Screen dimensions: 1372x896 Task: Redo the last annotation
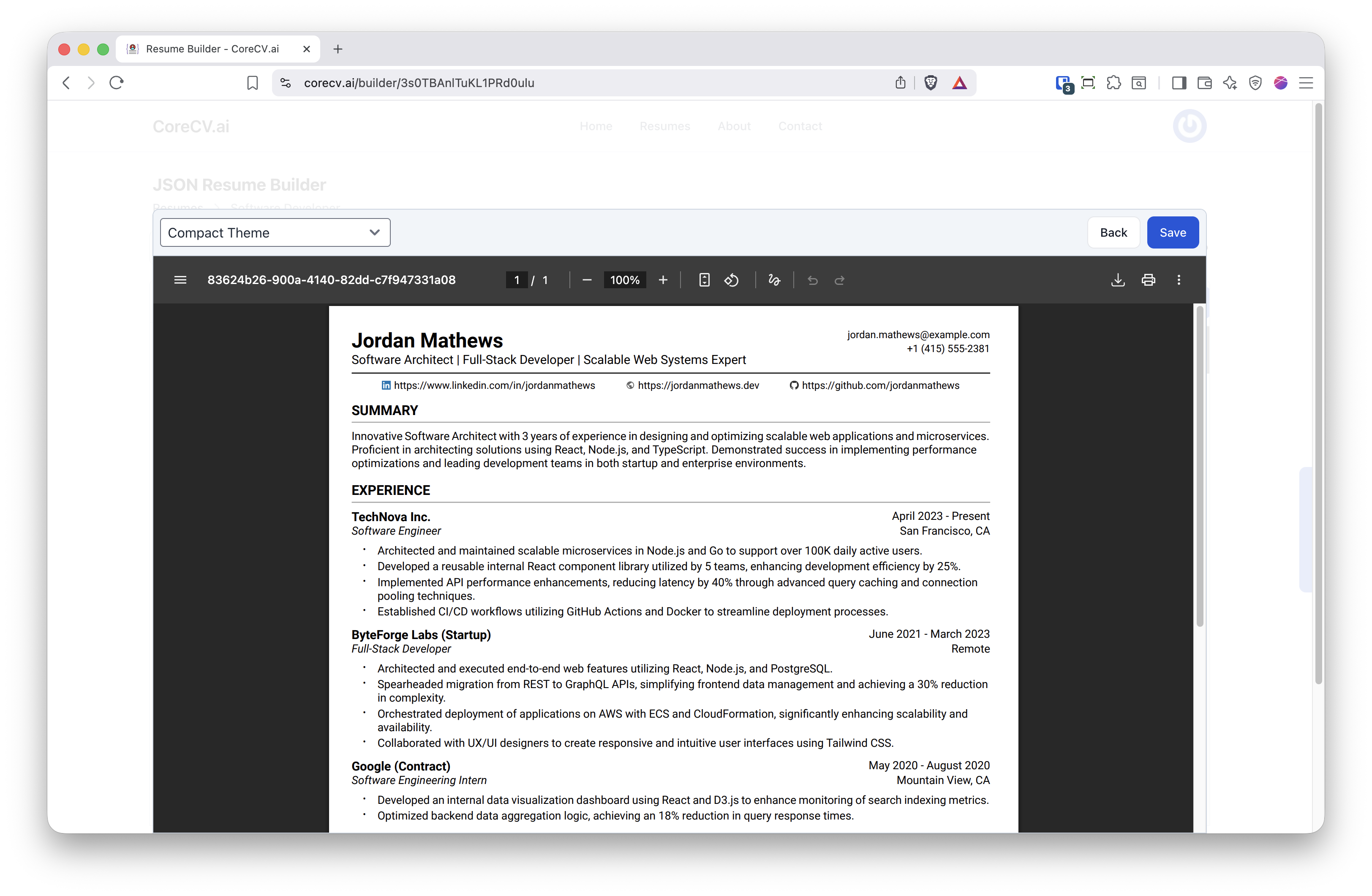pos(839,280)
